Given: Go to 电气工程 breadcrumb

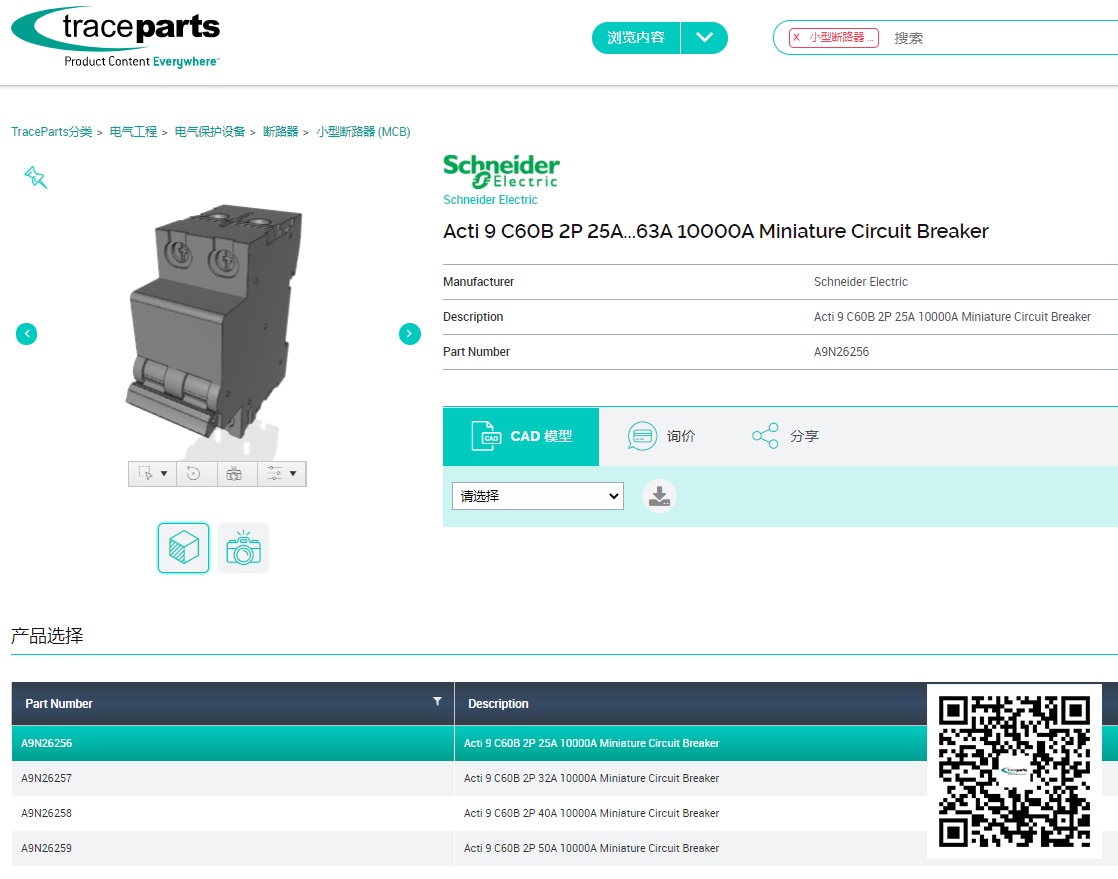Looking at the screenshot, I should 133,132.
